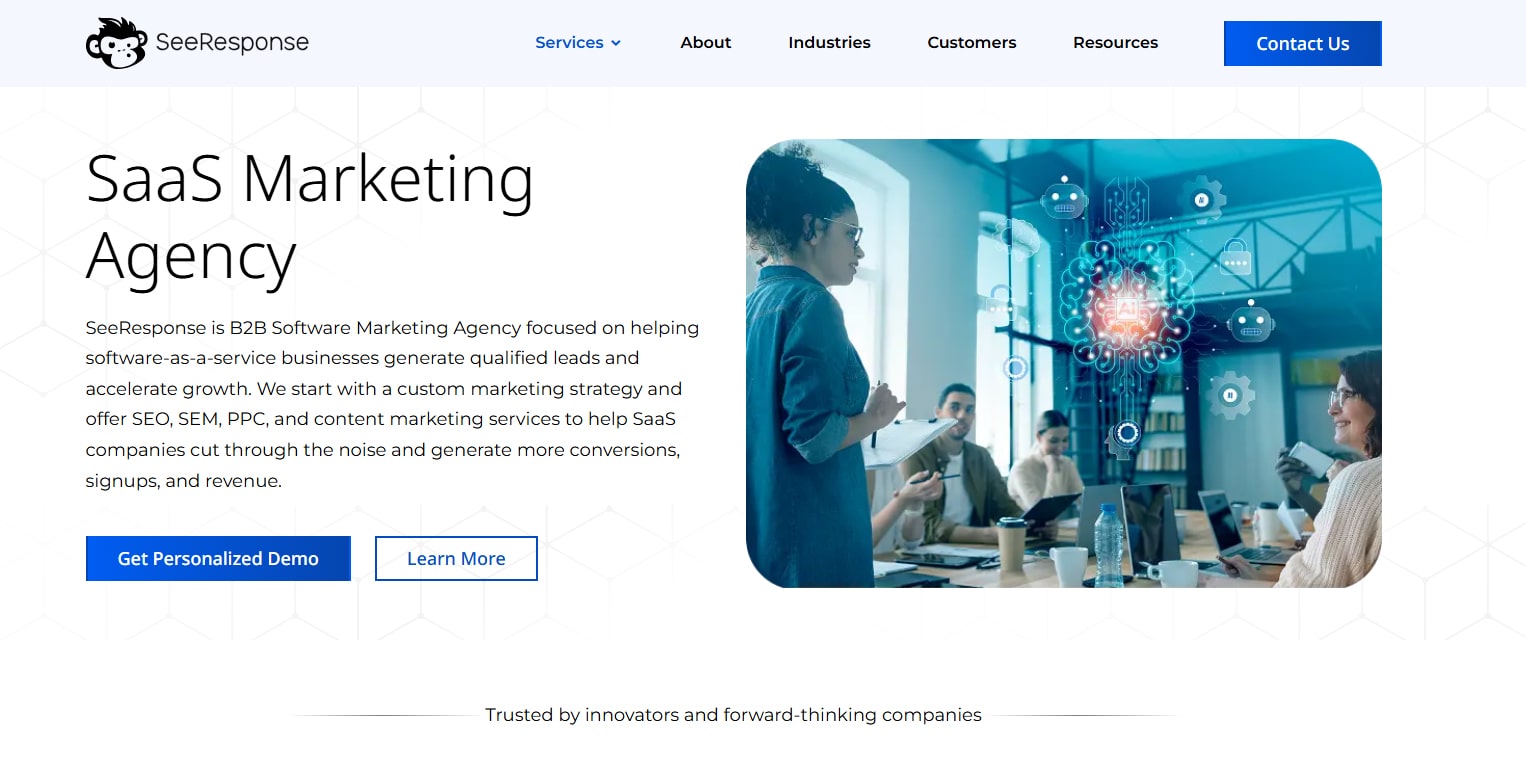
Task: Click the gear icon above the padlock
Action: [x=1202, y=199]
